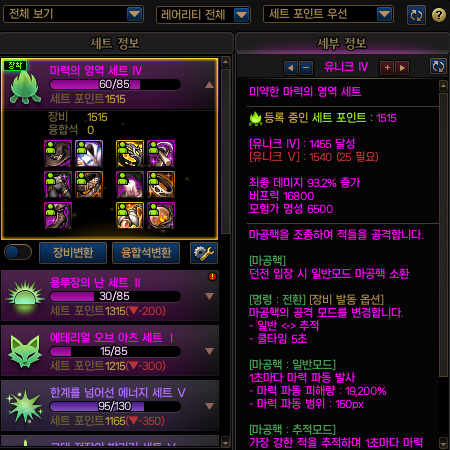Open the wrench and gear settings icon
The height and width of the screenshot is (450, 450).
click(x=204, y=253)
